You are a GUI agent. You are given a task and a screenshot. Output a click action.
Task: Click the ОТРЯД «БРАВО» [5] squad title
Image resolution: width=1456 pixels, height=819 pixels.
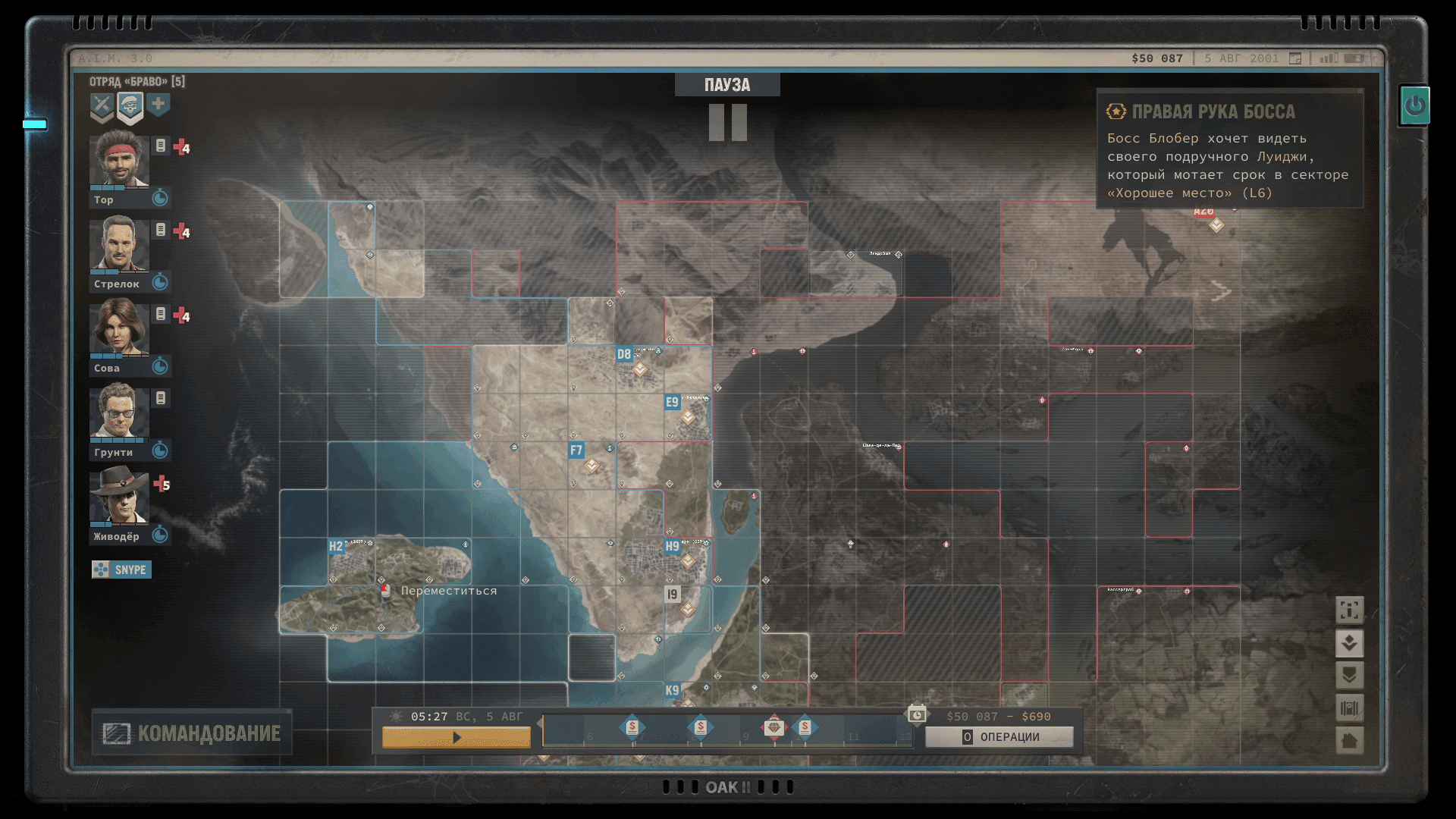[137, 81]
